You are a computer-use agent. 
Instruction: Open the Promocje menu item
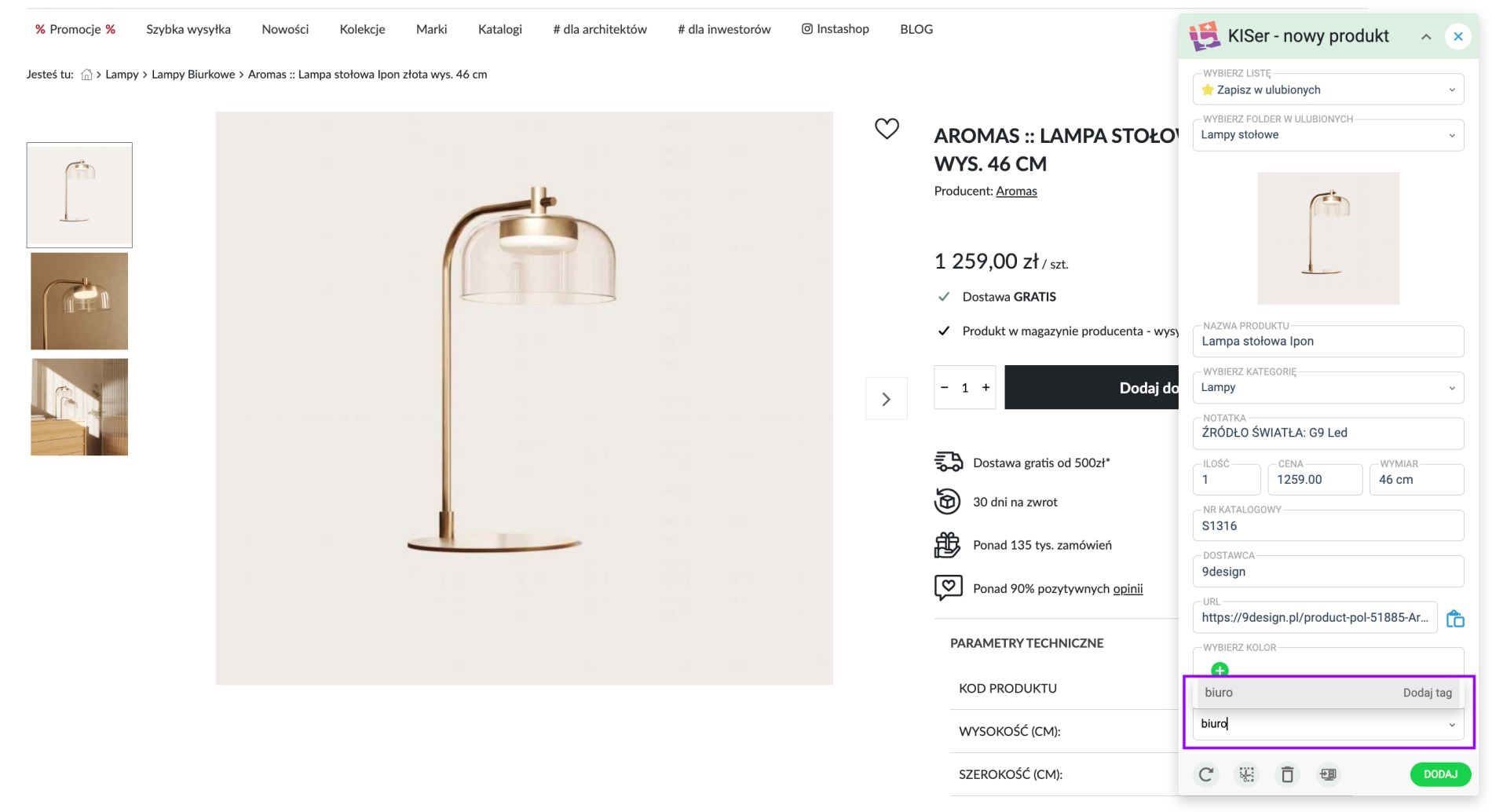click(x=75, y=29)
